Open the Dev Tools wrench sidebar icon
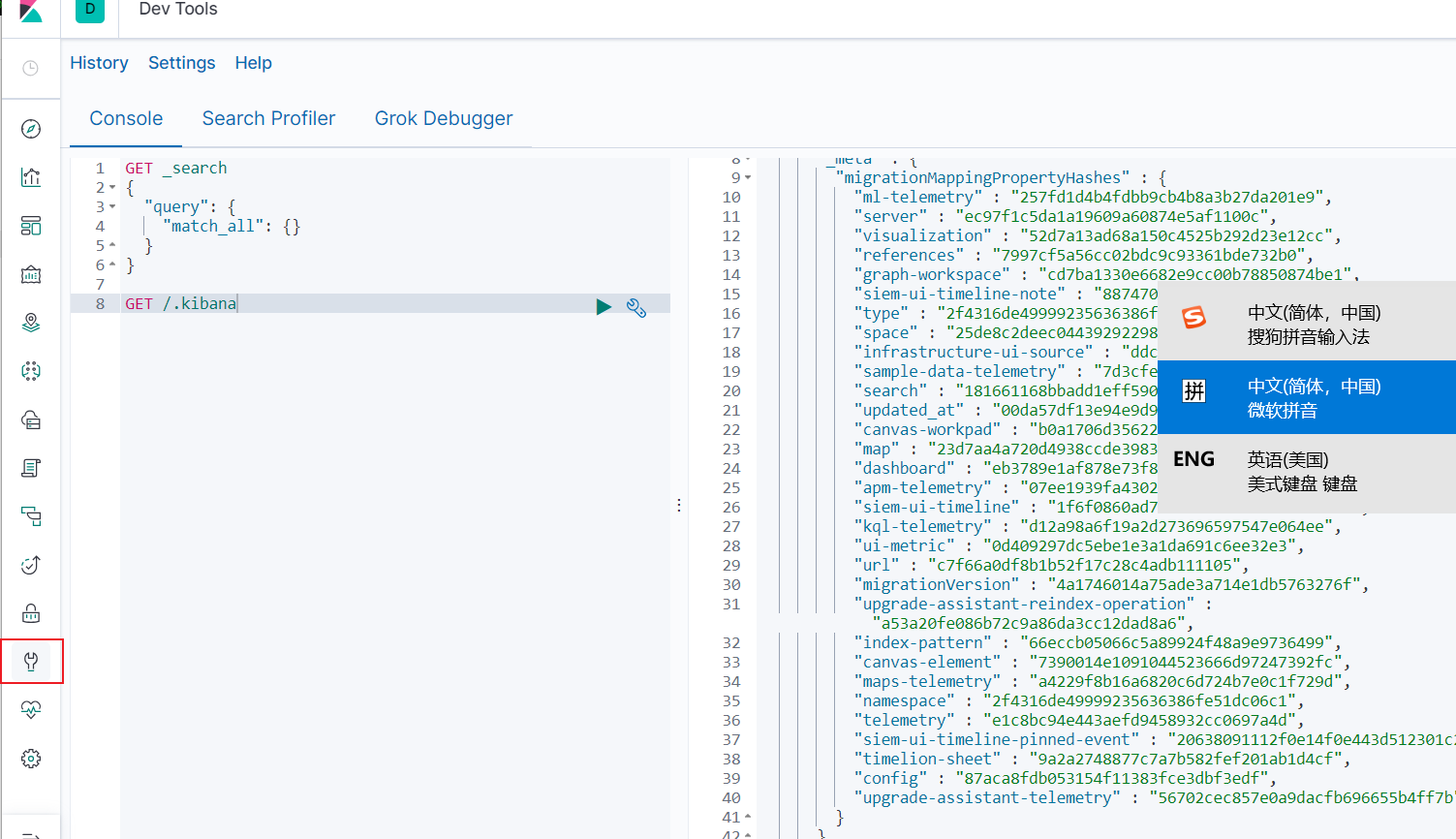The width and height of the screenshot is (1456, 839). tap(31, 662)
